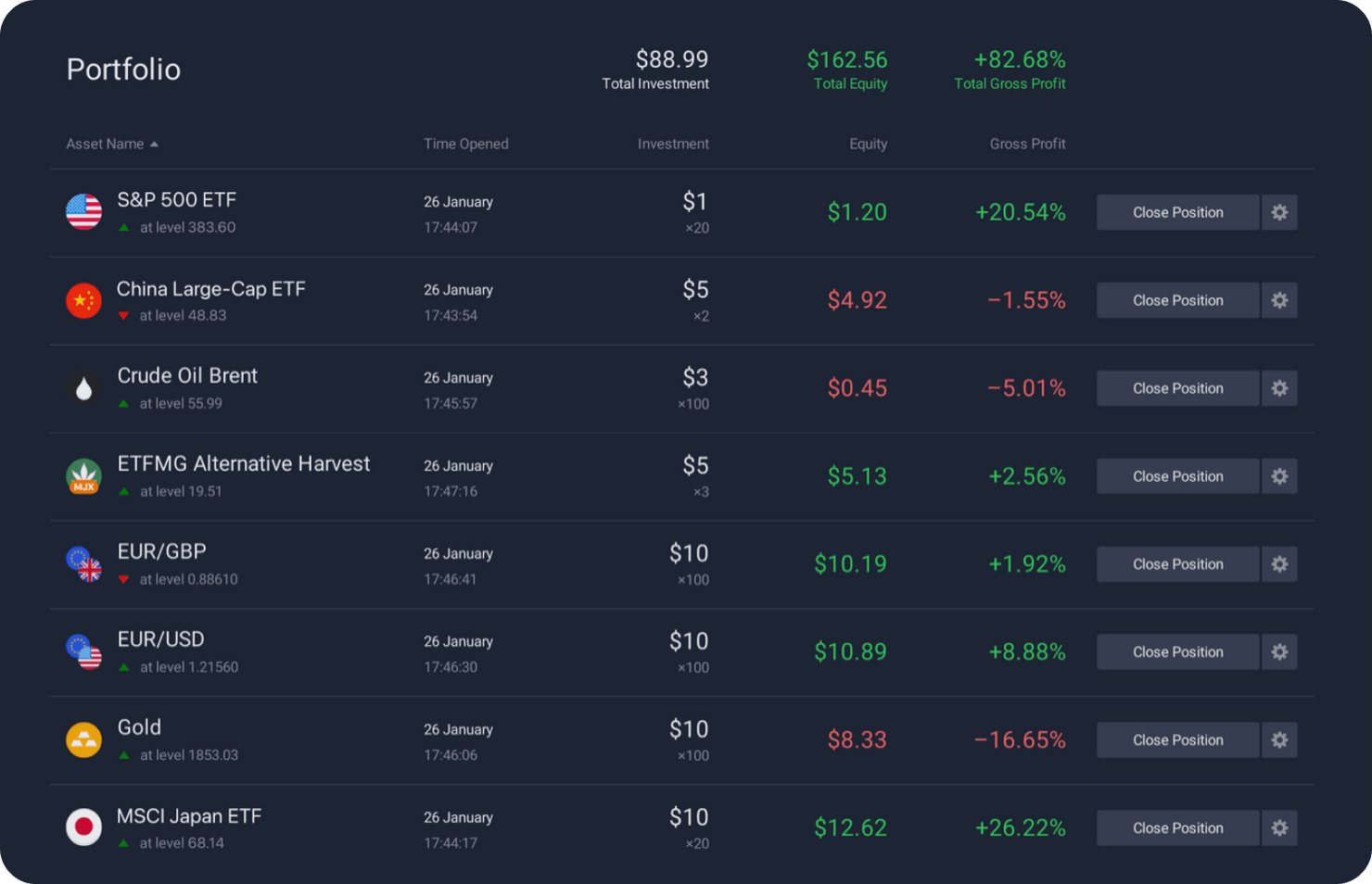Image resolution: width=1372 pixels, height=884 pixels.
Task: Click the +20.54% gross profit value
Action: click(1020, 212)
